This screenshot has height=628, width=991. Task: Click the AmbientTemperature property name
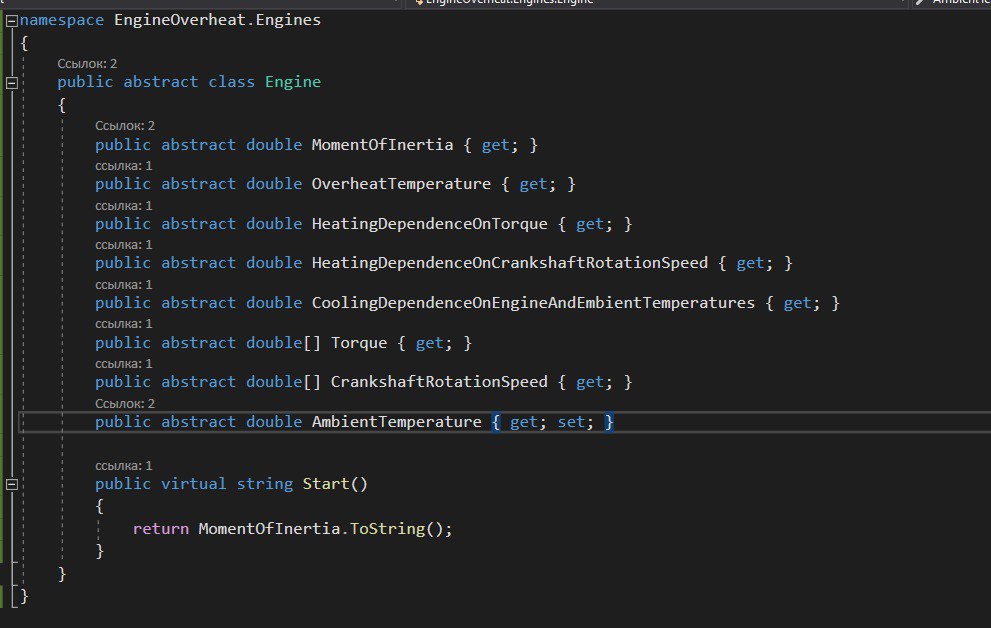pos(397,421)
